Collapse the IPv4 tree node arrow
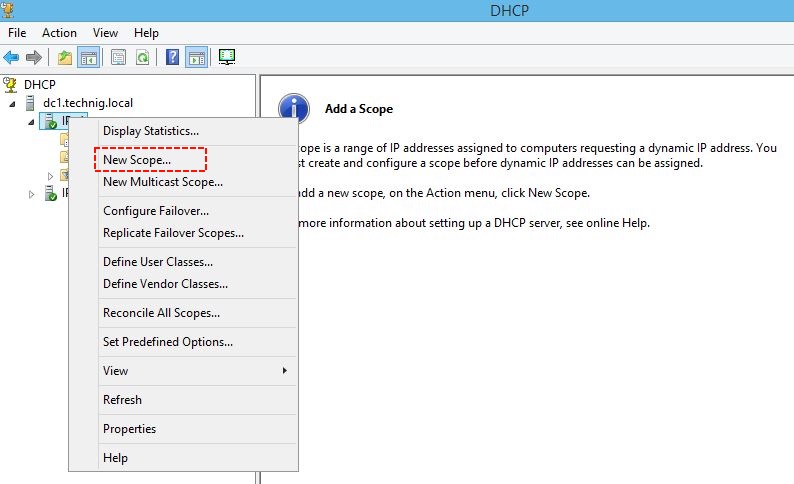794x484 pixels. [30, 122]
